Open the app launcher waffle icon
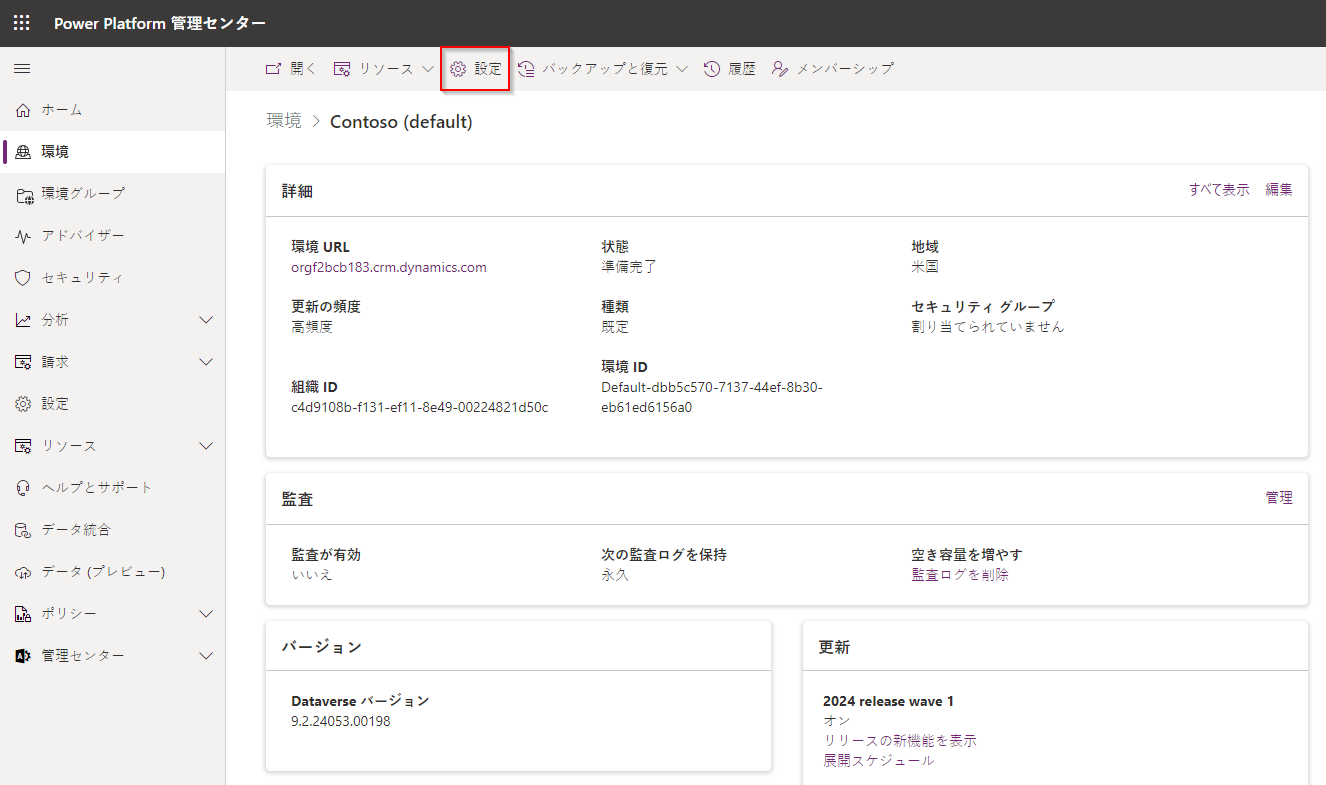Screen dimensions: 1326x785 point(22,23)
